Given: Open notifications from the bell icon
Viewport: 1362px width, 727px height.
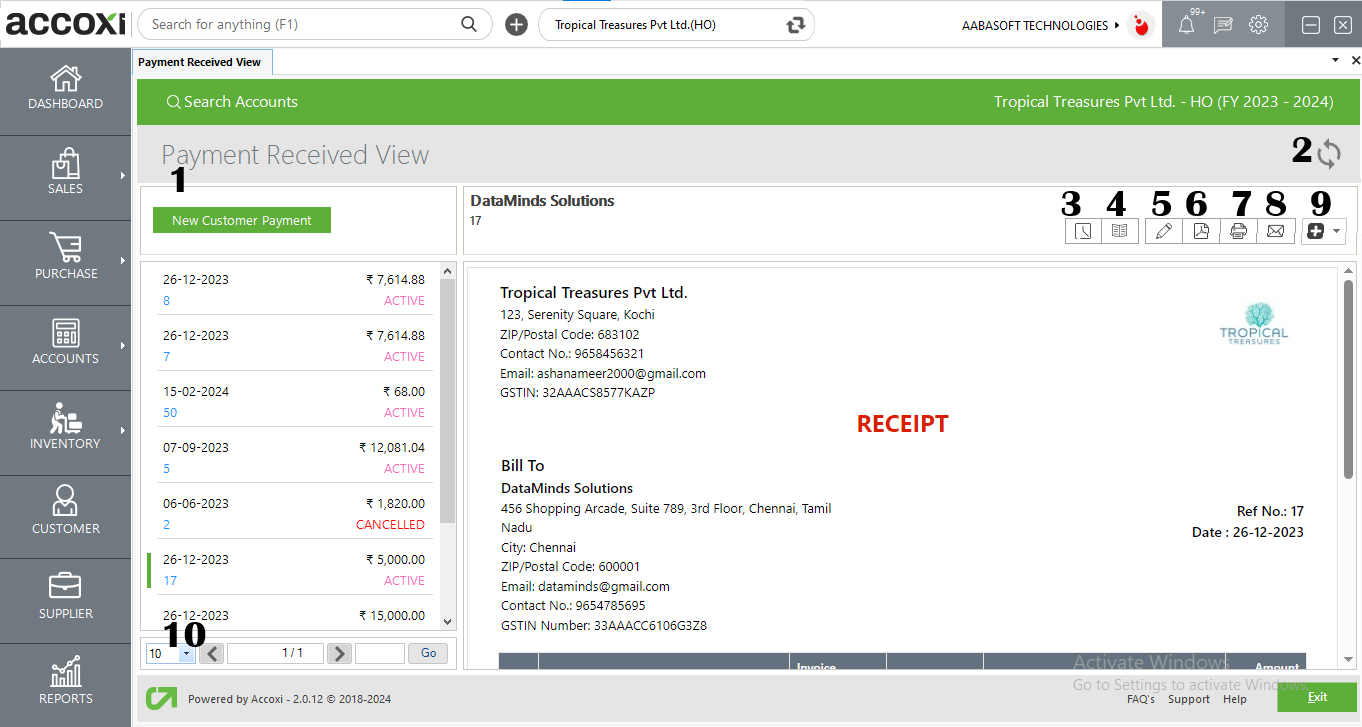Looking at the screenshot, I should click(1186, 24).
